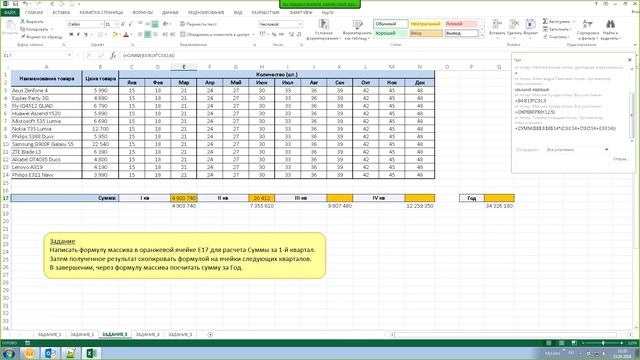The height and width of the screenshot is (360, 640).
Task: Delete cells with the Удалить button
Action: click(x=514, y=28)
